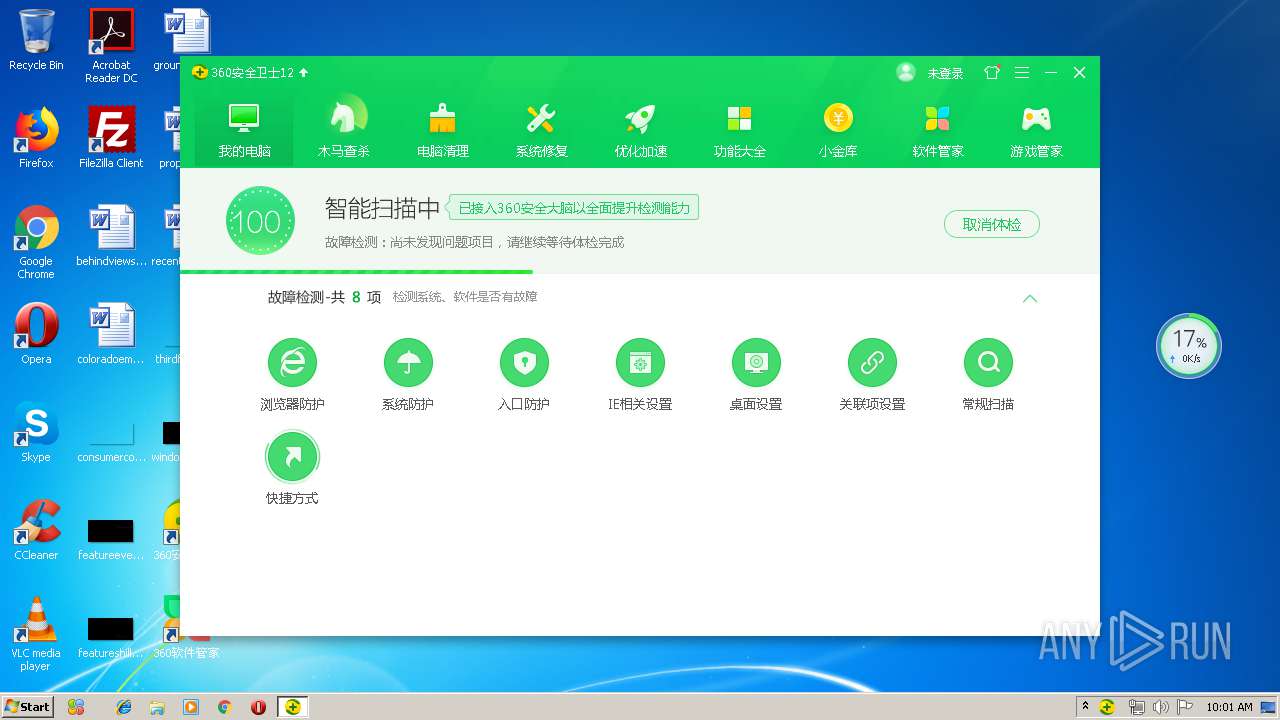The image size is (1280, 720).
Task: Open the 木马查杀 trojan scan tab
Action: coord(343,130)
